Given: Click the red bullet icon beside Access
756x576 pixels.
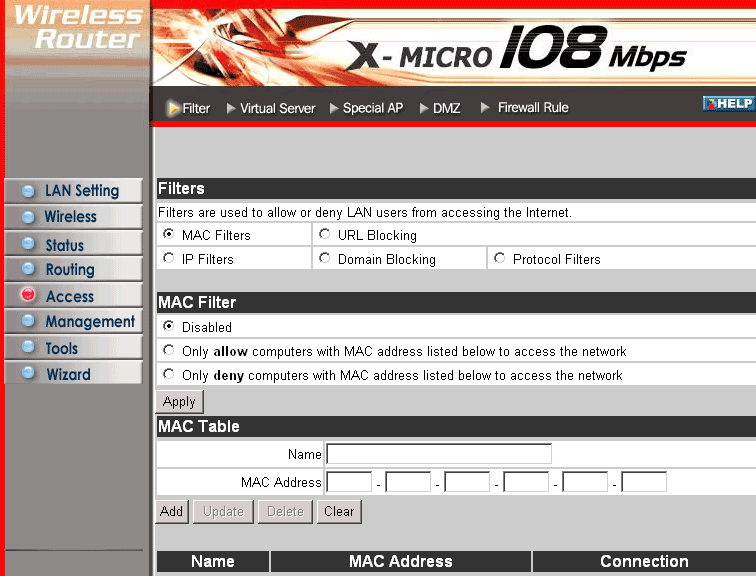Looking at the screenshot, I should point(28,294).
